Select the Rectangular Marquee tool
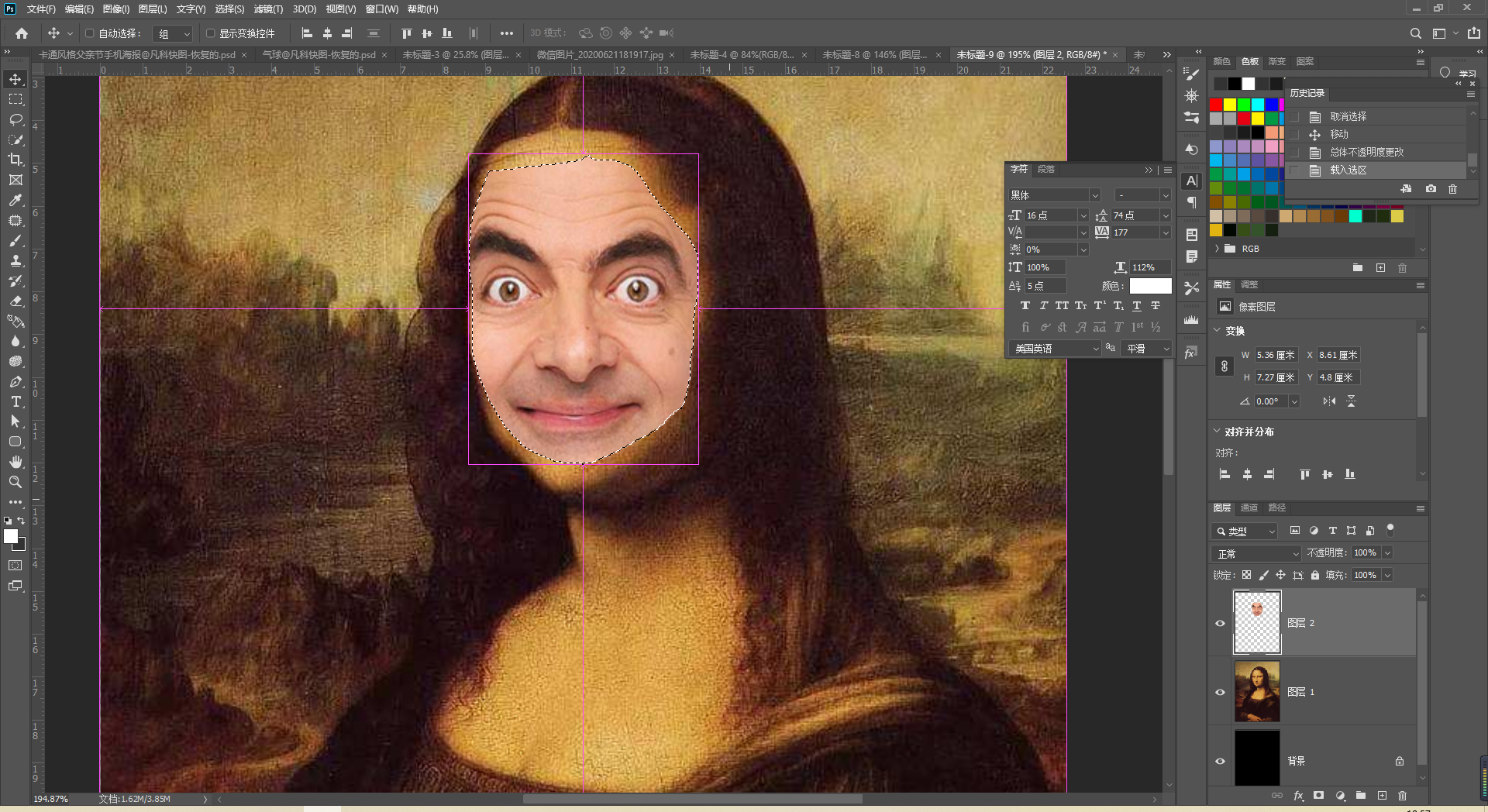Viewport: 1488px width, 812px height. tap(15, 99)
